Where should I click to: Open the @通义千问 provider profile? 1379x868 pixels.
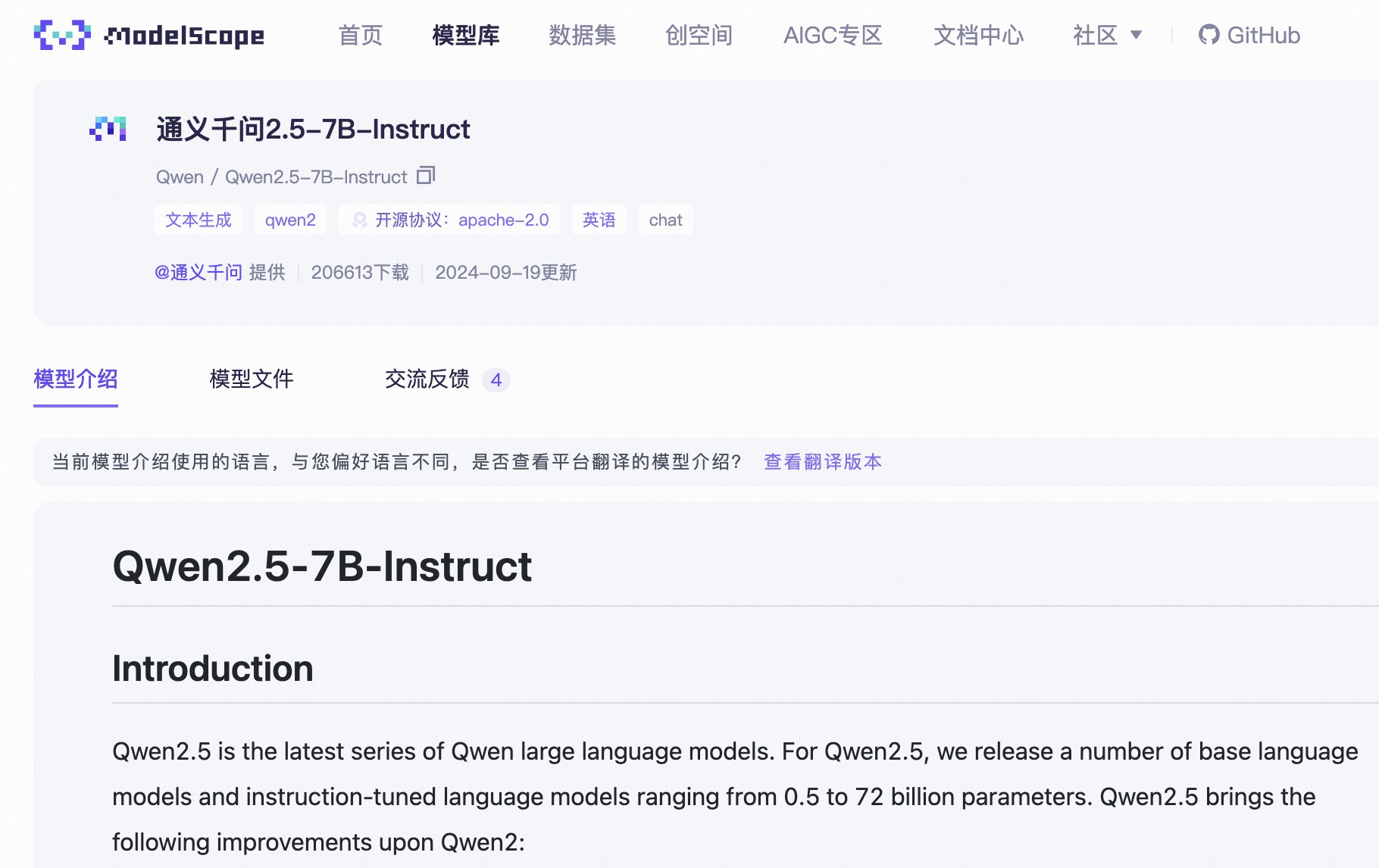pyautogui.click(x=199, y=273)
